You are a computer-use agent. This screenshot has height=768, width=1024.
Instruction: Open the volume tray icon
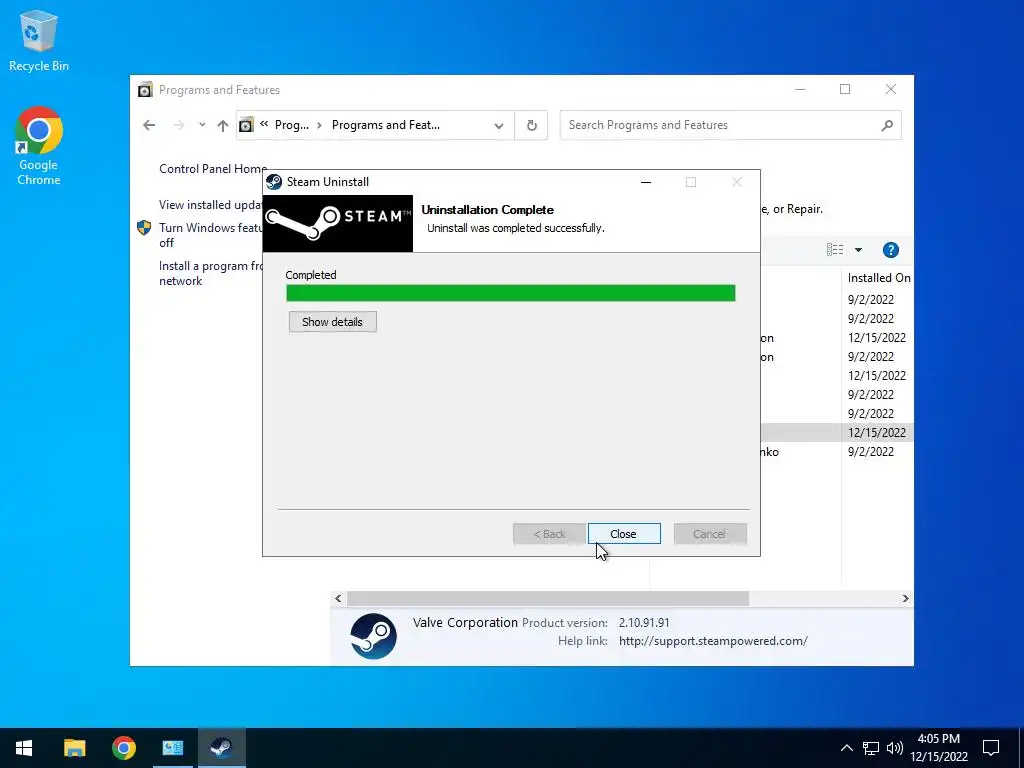point(895,748)
